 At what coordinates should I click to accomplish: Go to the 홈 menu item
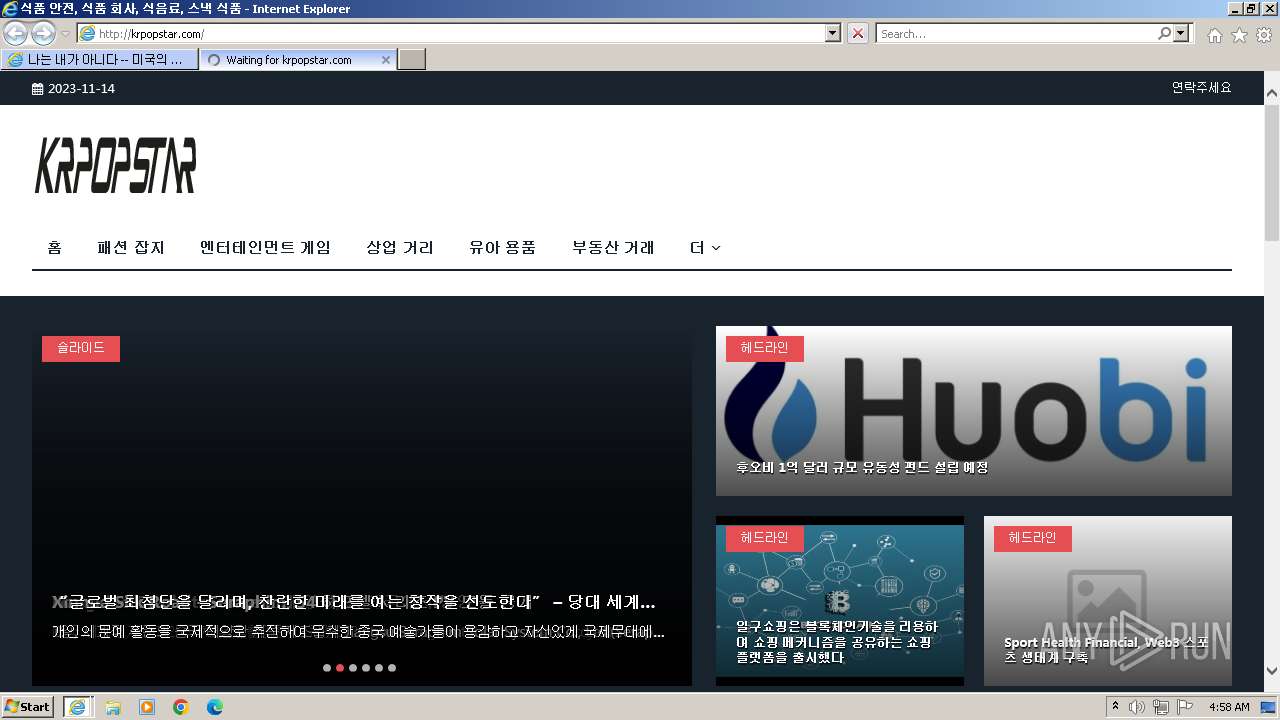pos(54,247)
